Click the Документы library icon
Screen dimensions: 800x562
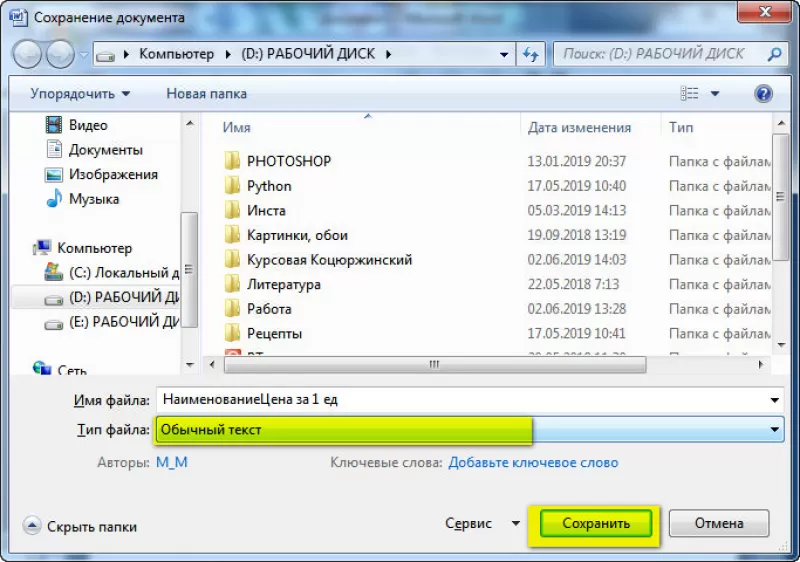pyautogui.click(x=54, y=149)
